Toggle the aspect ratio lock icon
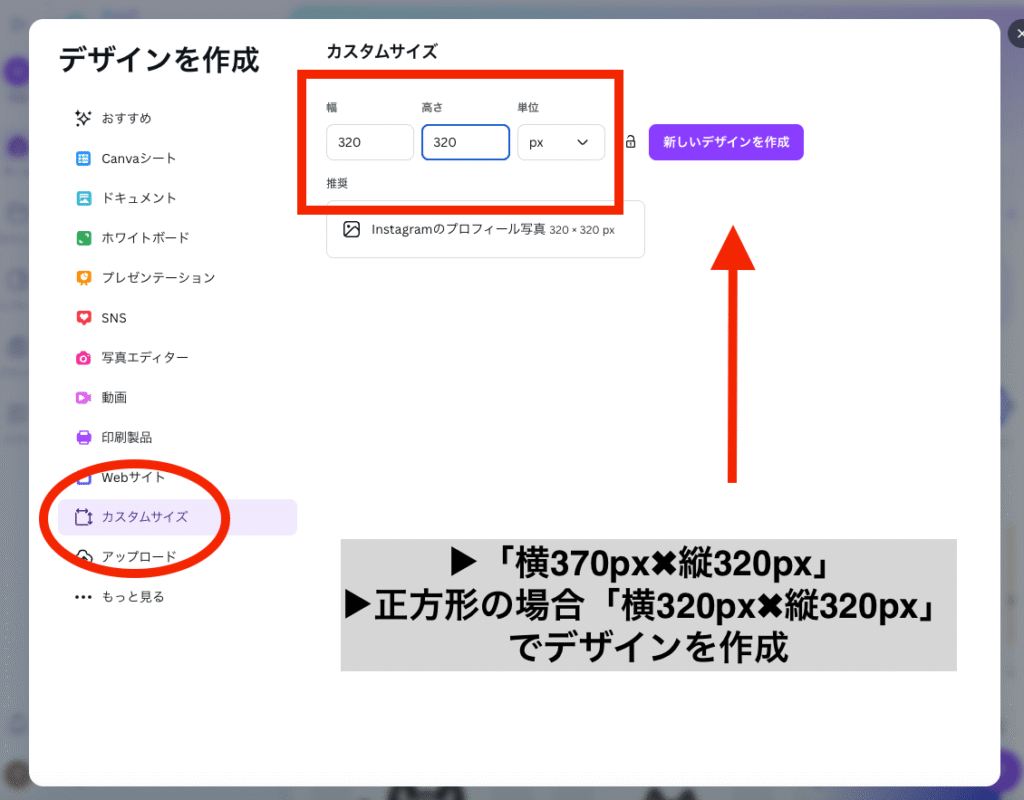 pyautogui.click(x=630, y=142)
